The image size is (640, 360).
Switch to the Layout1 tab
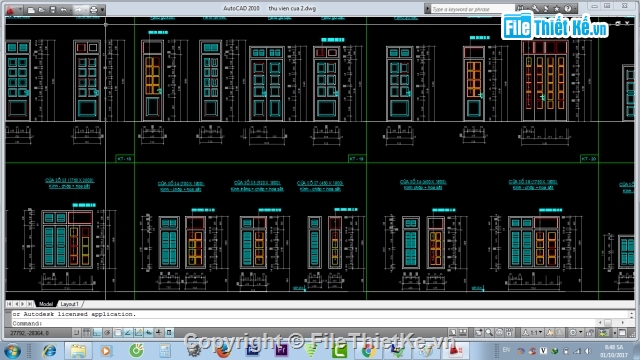pos(69,304)
